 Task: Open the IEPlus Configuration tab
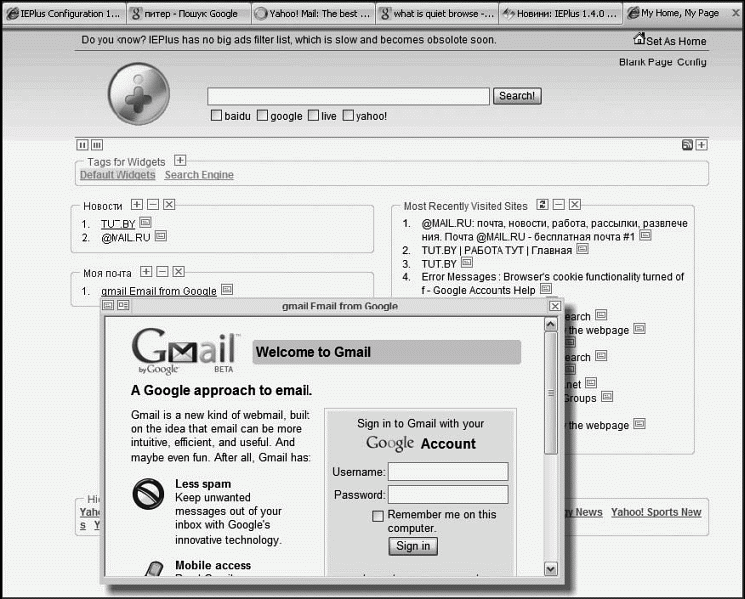tap(64, 14)
